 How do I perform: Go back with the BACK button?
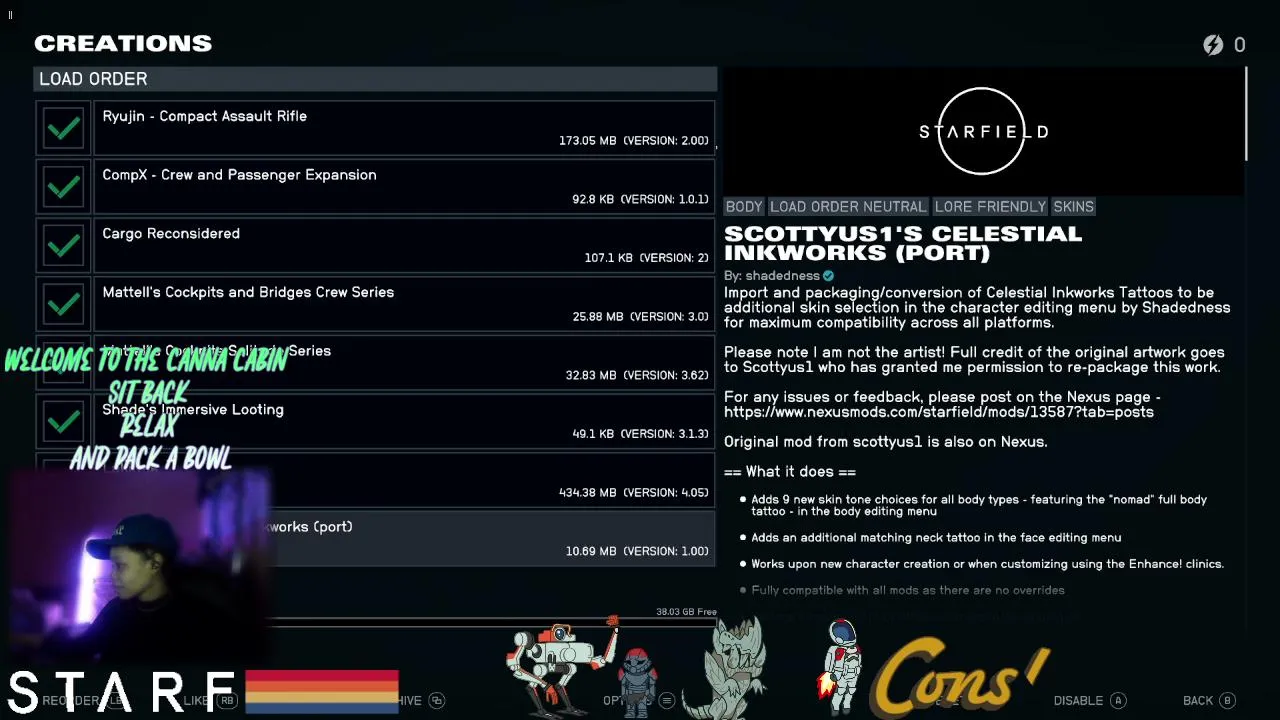click(1209, 701)
